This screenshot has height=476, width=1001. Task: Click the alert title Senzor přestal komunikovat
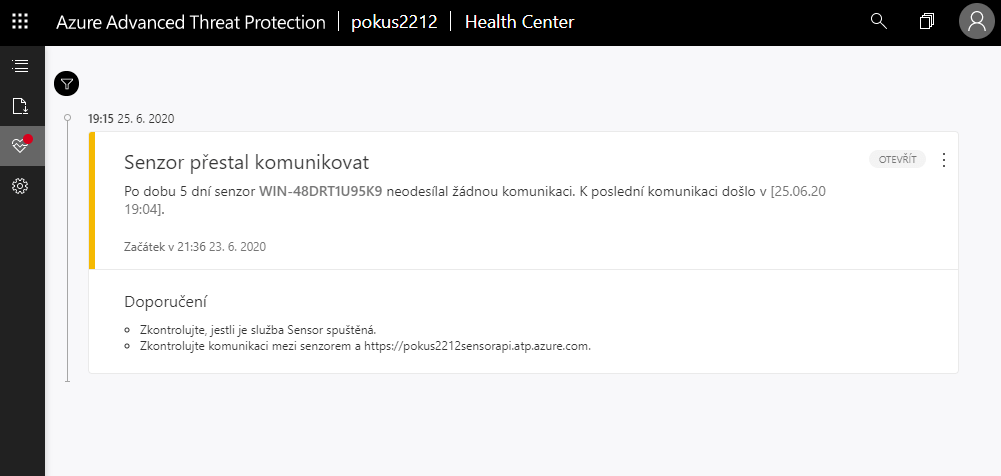(247, 162)
